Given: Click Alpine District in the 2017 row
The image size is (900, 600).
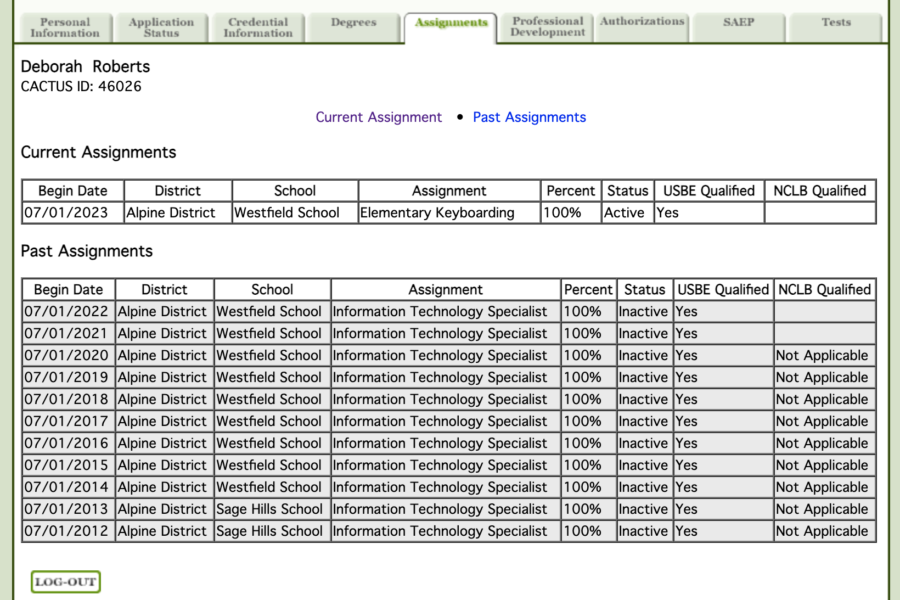Looking at the screenshot, I should click(x=165, y=421).
